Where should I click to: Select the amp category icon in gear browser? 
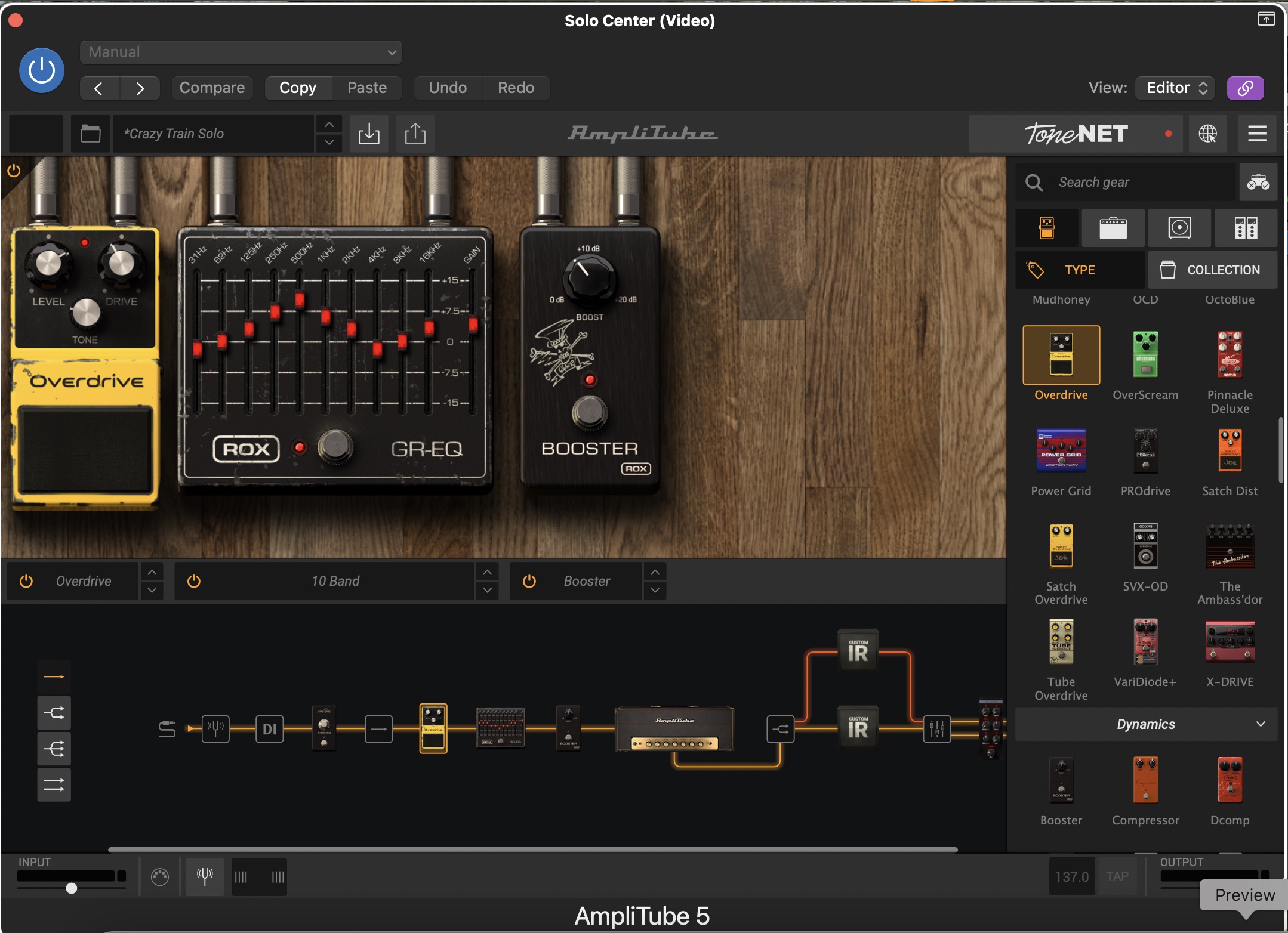(x=1113, y=228)
